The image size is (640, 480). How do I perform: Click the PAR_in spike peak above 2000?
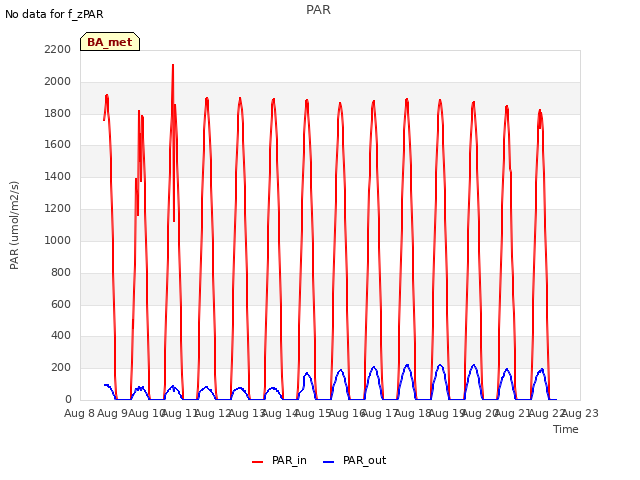pyautogui.click(x=173, y=65)
